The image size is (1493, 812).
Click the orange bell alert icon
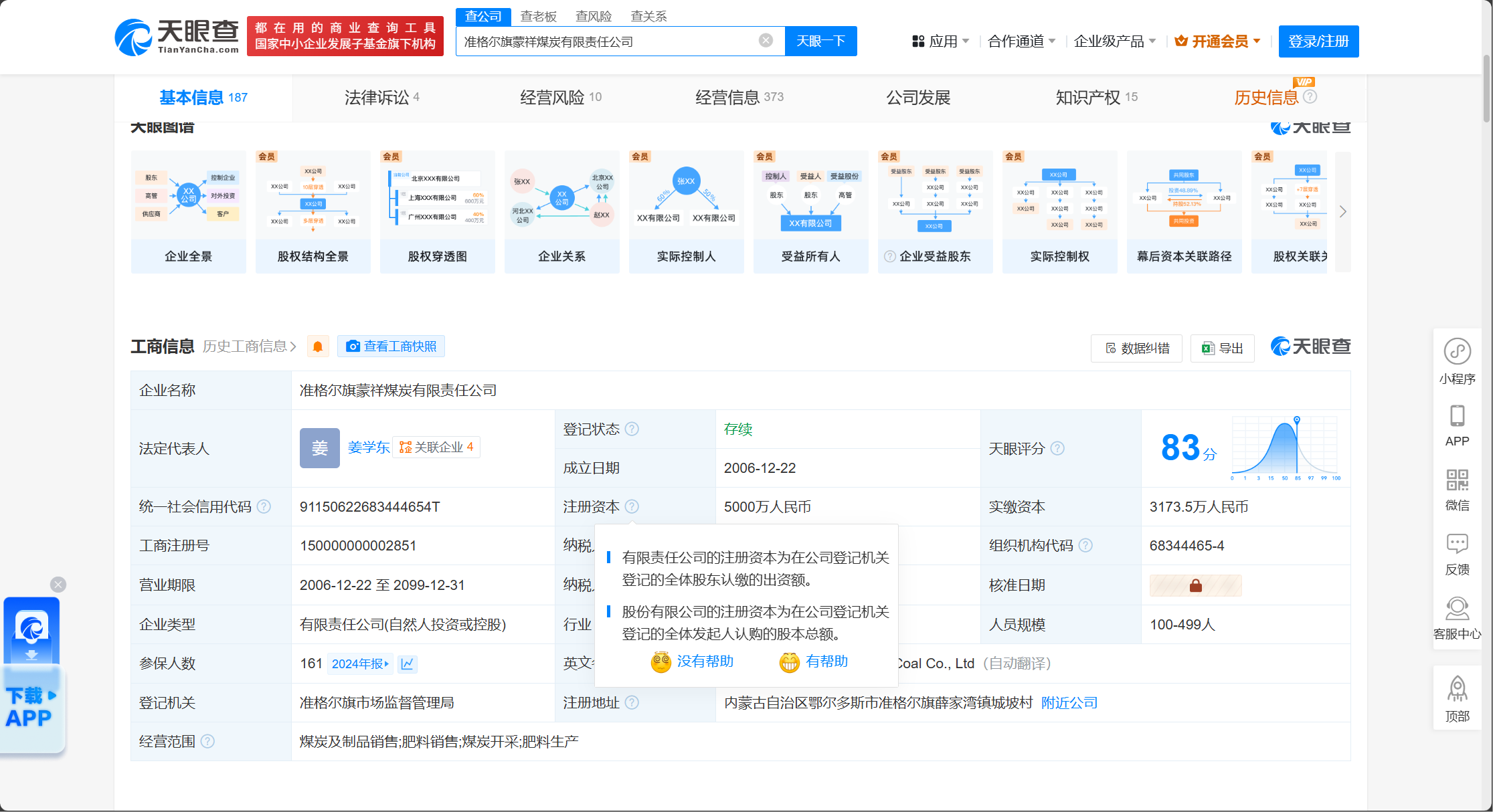point(318,346)
